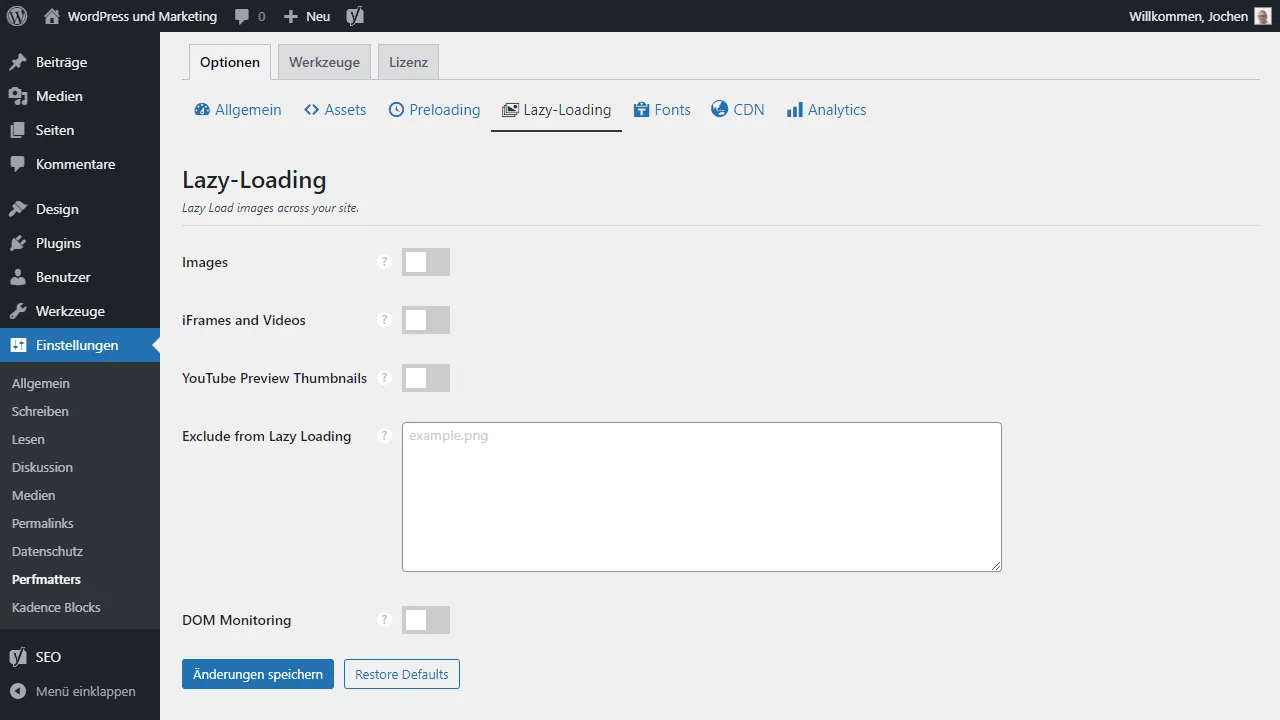Go to the Preloading section
Screen dimensions: 1280x720
coord(434,110)
